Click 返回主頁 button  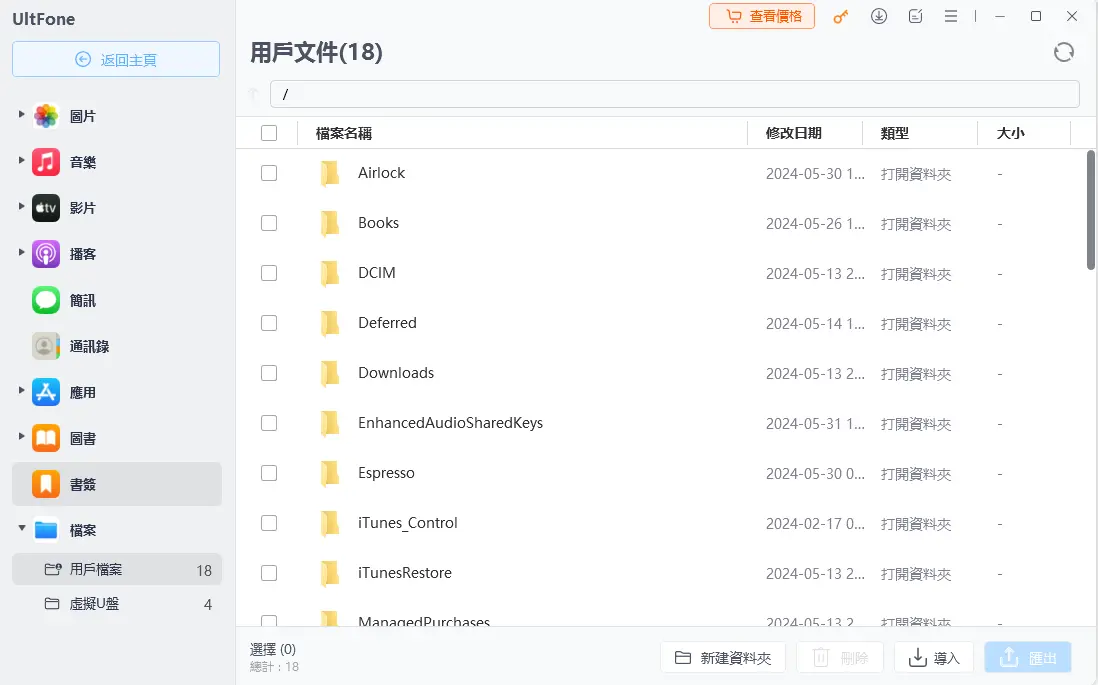[116, 60]
